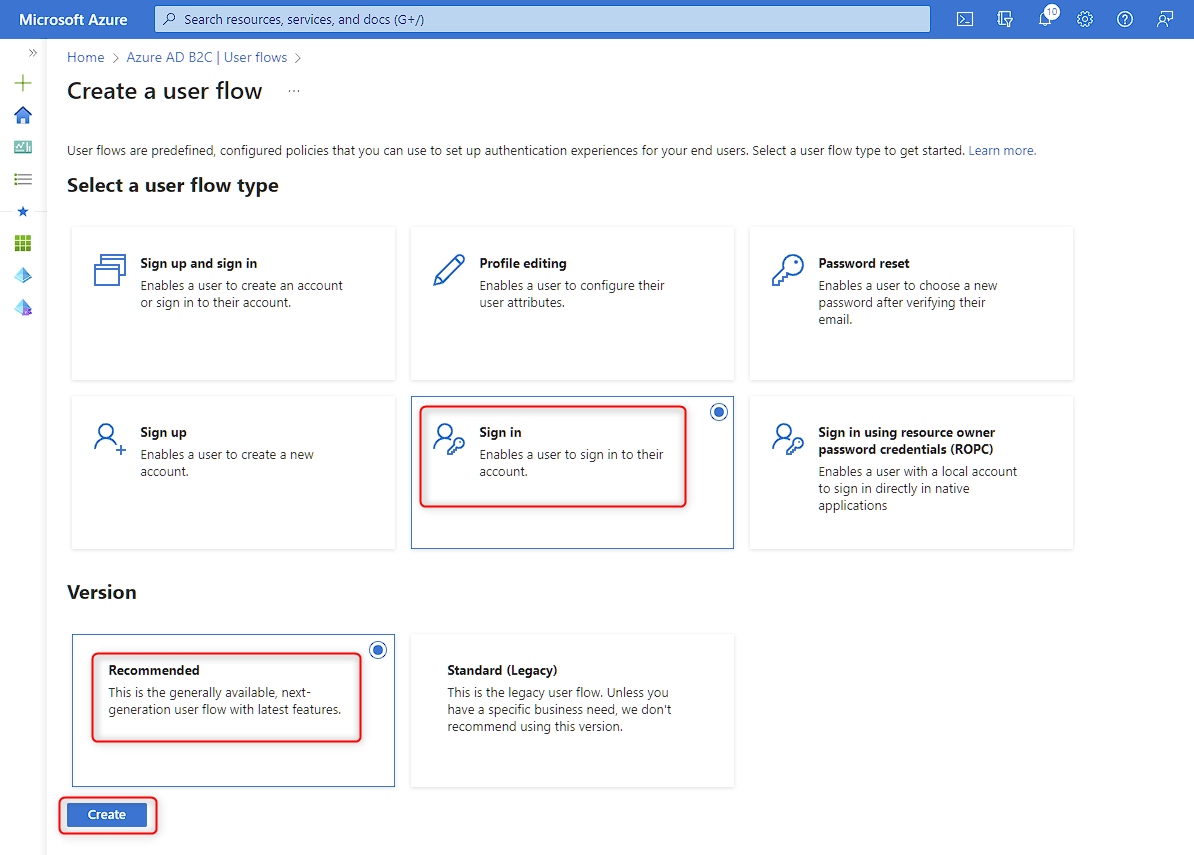Select the Sign in radio button

pos(719,412)
